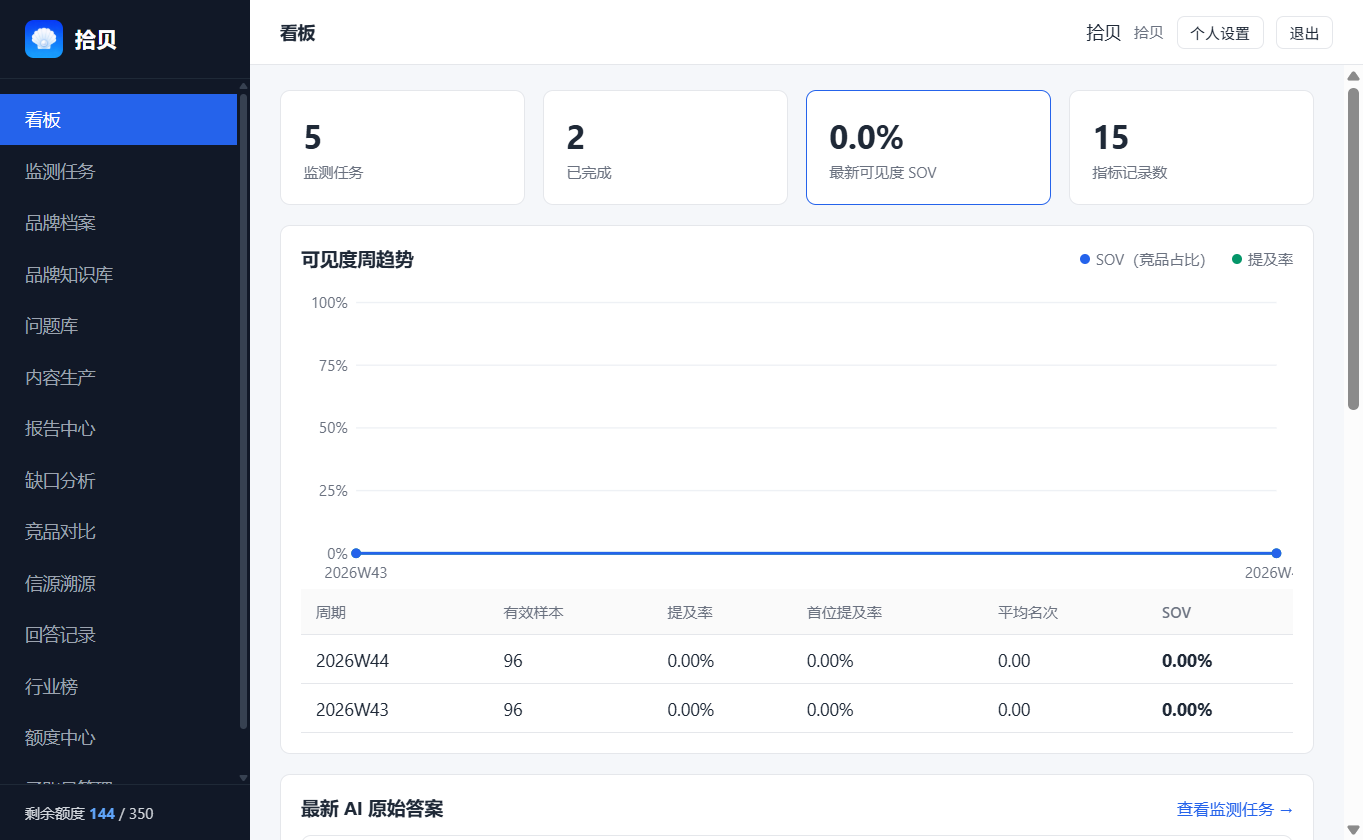Viewport: 1363px width, 840px height.
Task: Go to 行业榜 in the sidebar
Action: 118,686
